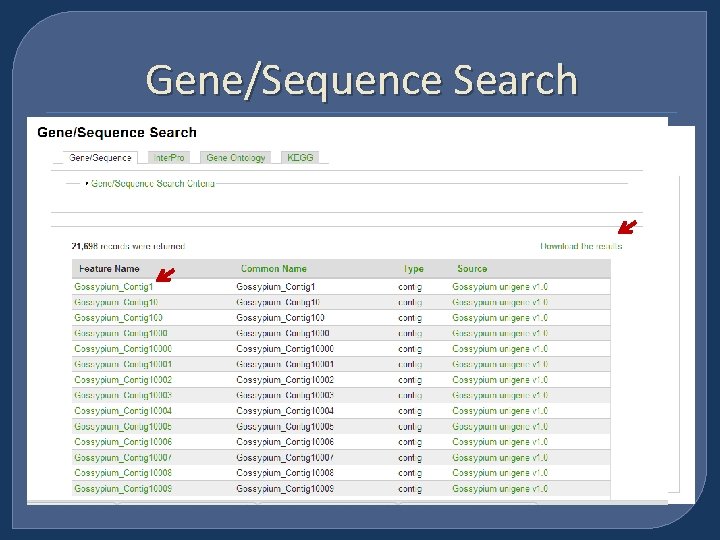
Task: Open Gossypium_Contig10006 feature link
Action: [123, 442]
